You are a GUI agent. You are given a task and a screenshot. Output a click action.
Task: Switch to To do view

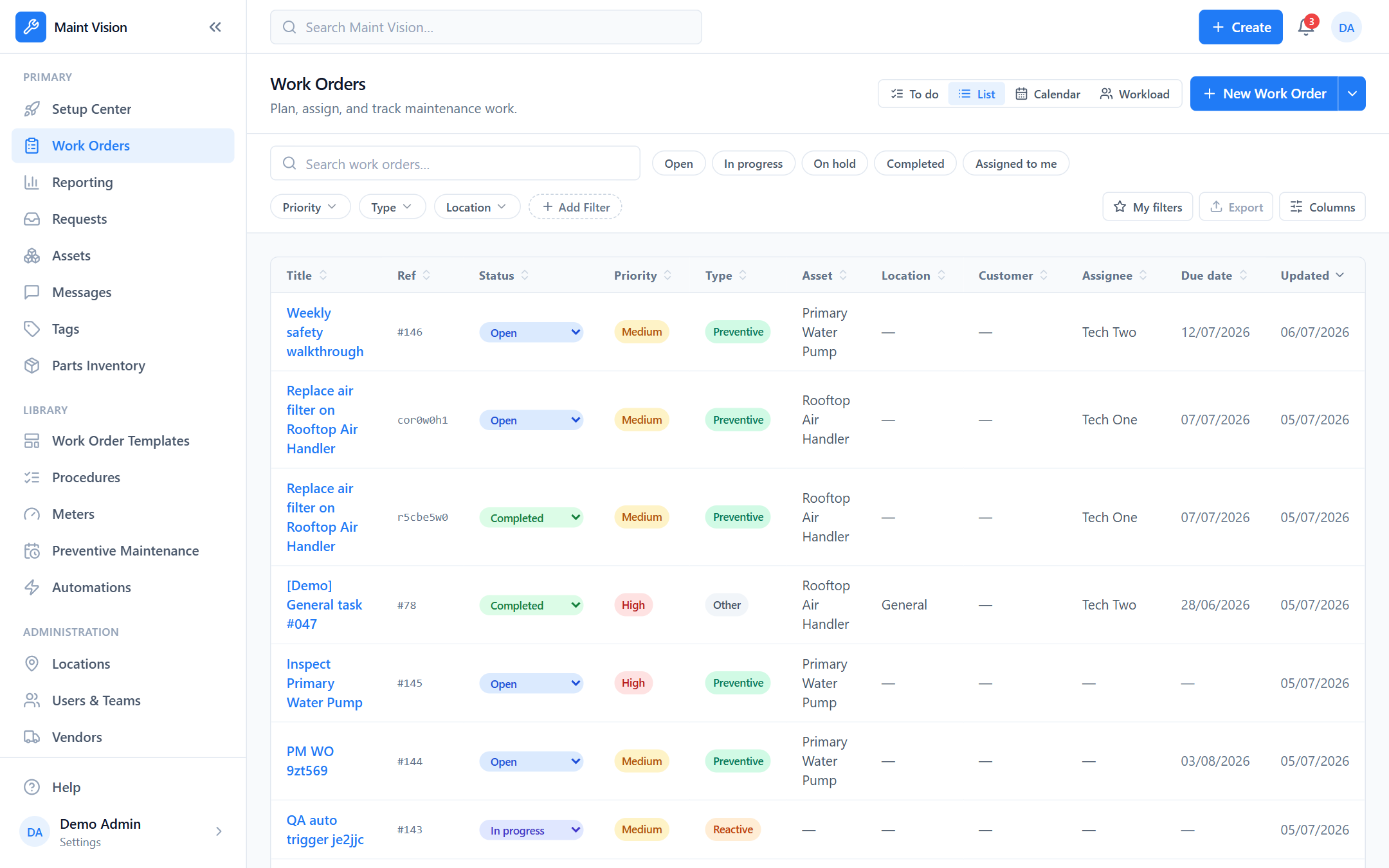[914, 94]
